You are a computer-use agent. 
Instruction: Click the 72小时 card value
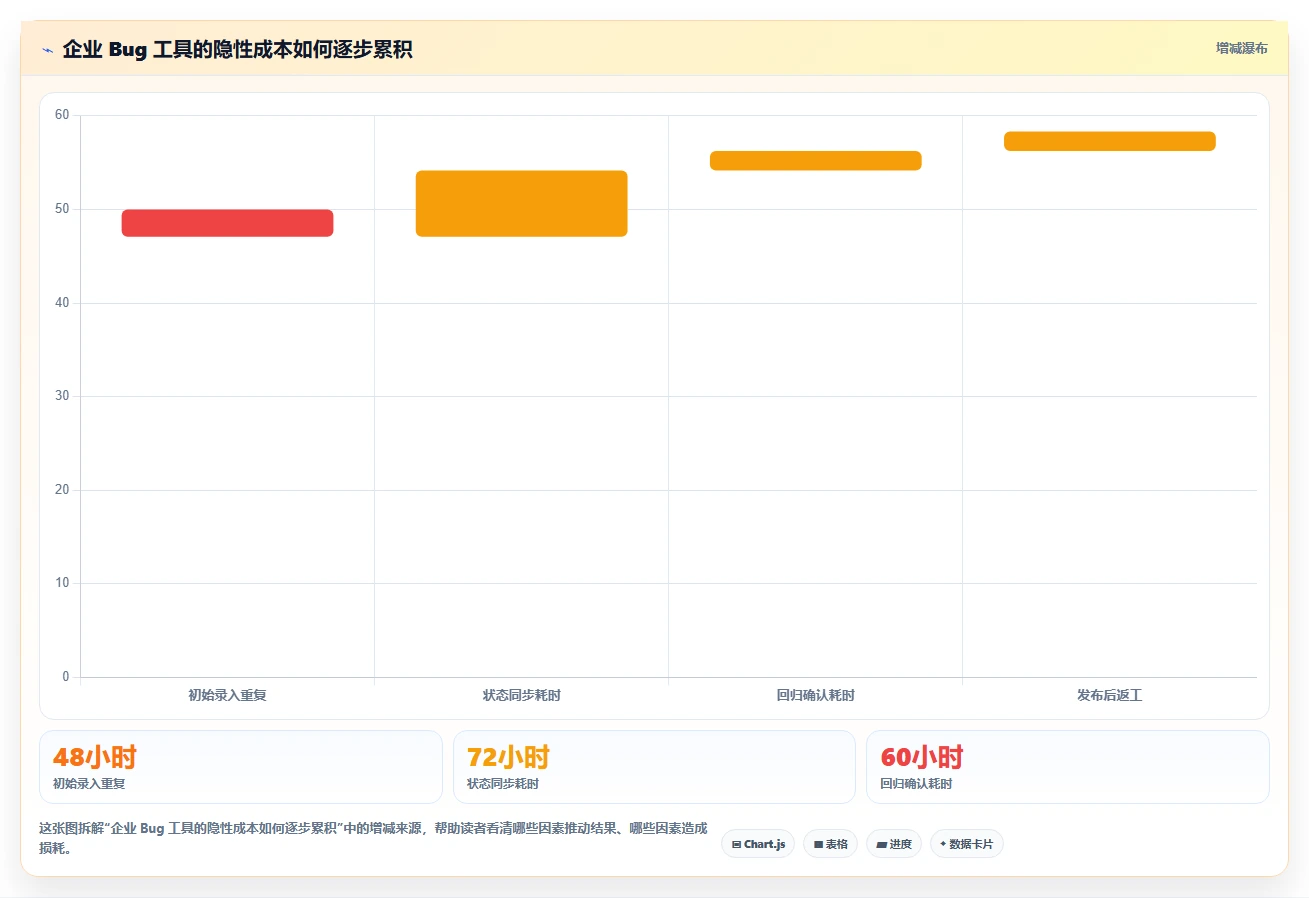click(x=508, y=757)
